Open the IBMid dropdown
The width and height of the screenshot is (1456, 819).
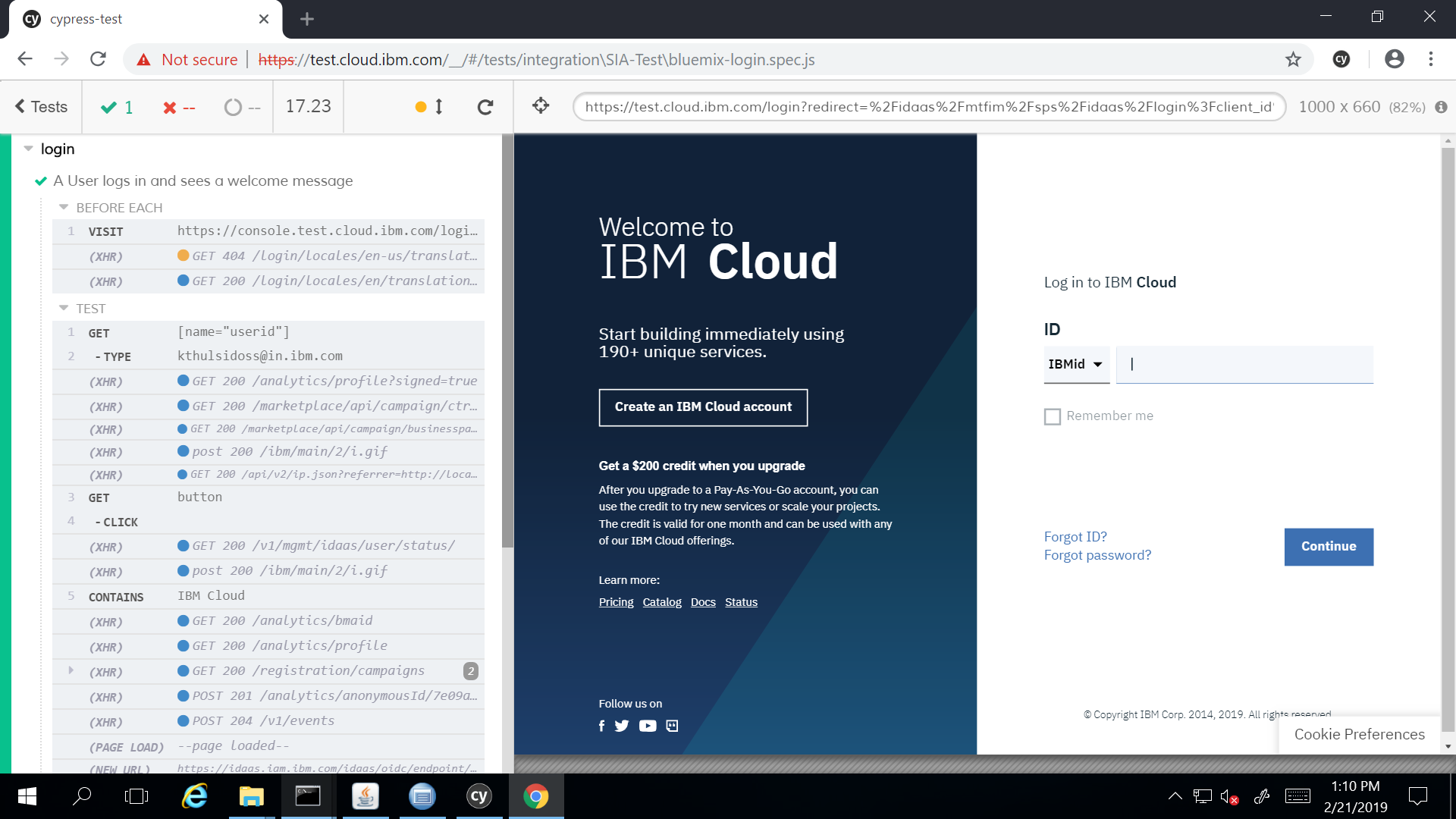1076,365
